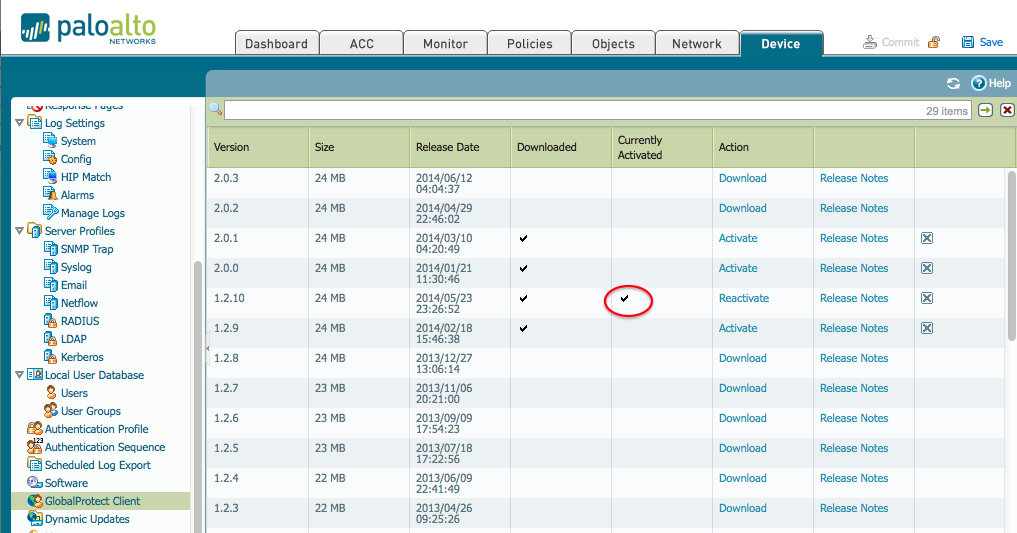Click the green arrow apply-filter icon

pyautogui.click(x=986, y=110)
